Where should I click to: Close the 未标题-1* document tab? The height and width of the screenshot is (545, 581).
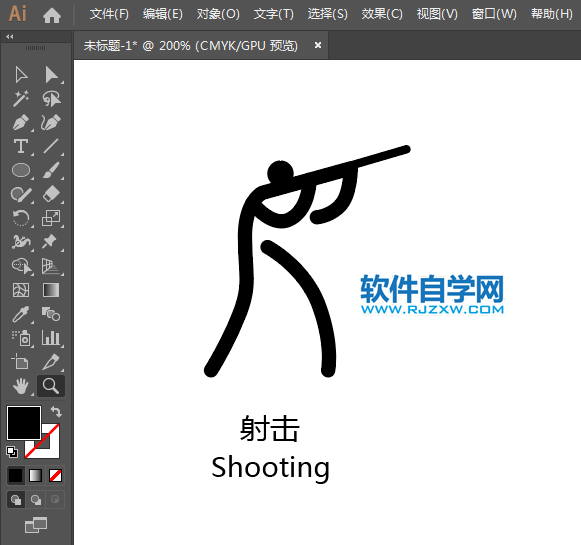(318, 45)
